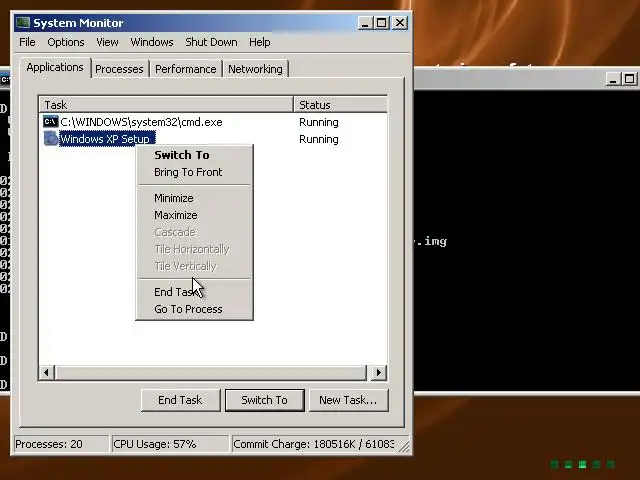Select the Applications tab
The width and height of the screenshot is (640, 480).
[x=55, y=67]
